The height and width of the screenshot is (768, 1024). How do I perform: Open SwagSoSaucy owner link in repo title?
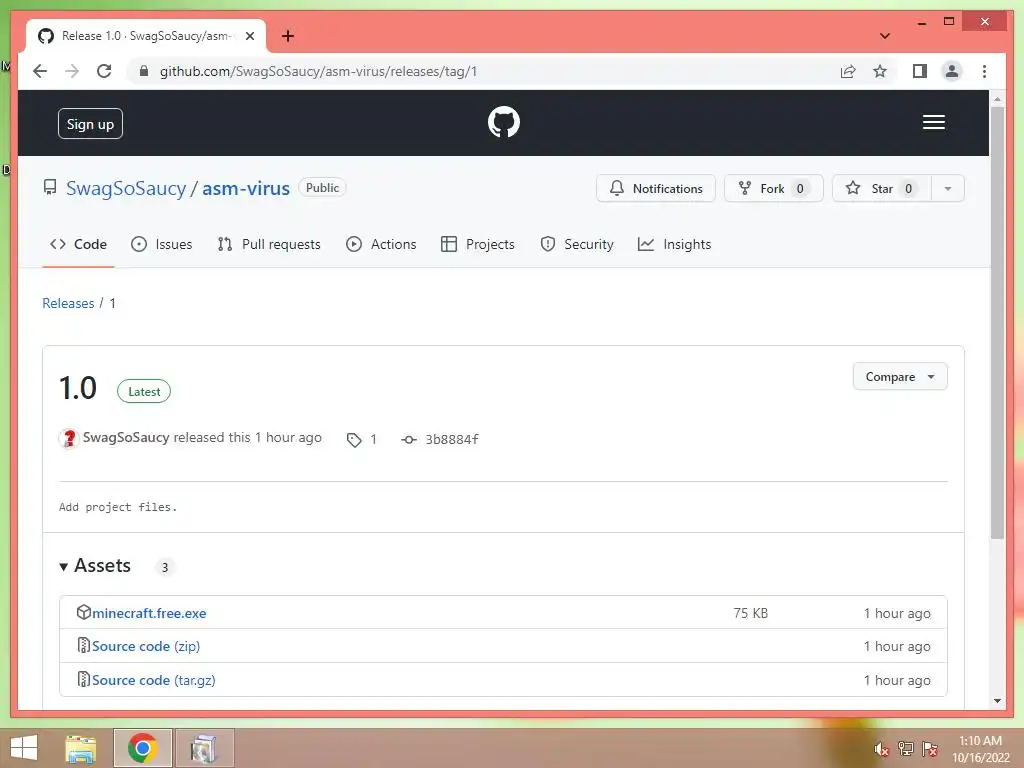[126, 188]
